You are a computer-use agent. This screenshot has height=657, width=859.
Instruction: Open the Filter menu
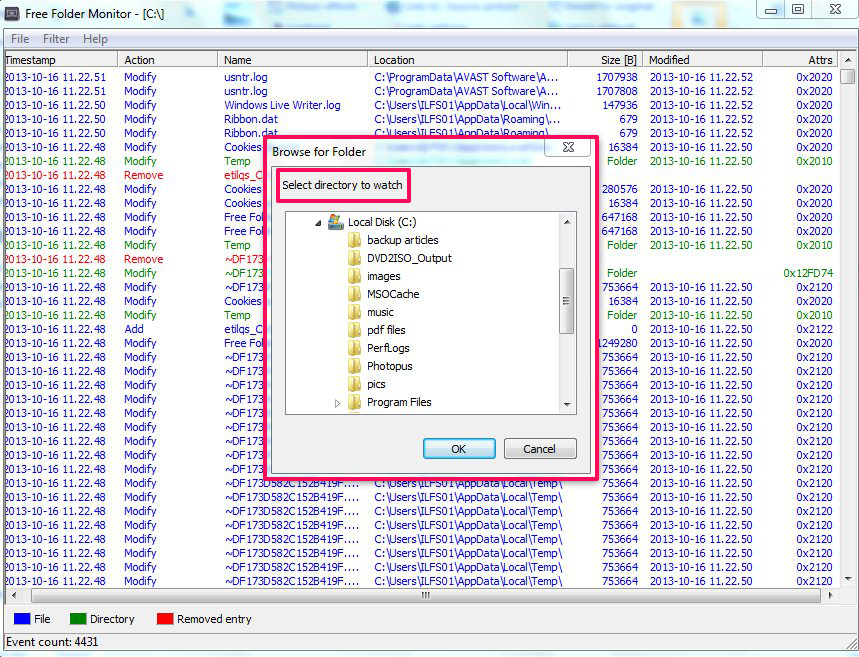pos(56,39)
